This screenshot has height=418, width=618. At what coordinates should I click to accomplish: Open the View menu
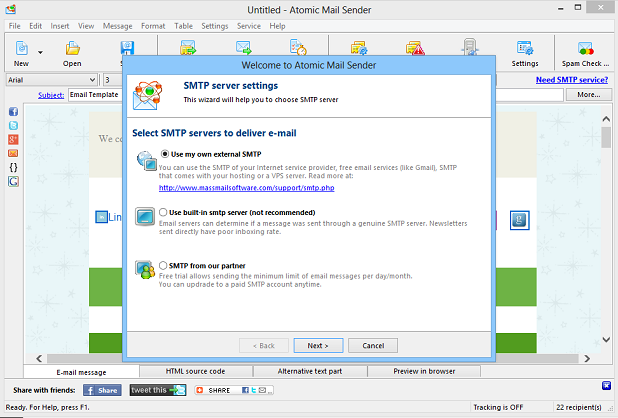tap(86, 26)
